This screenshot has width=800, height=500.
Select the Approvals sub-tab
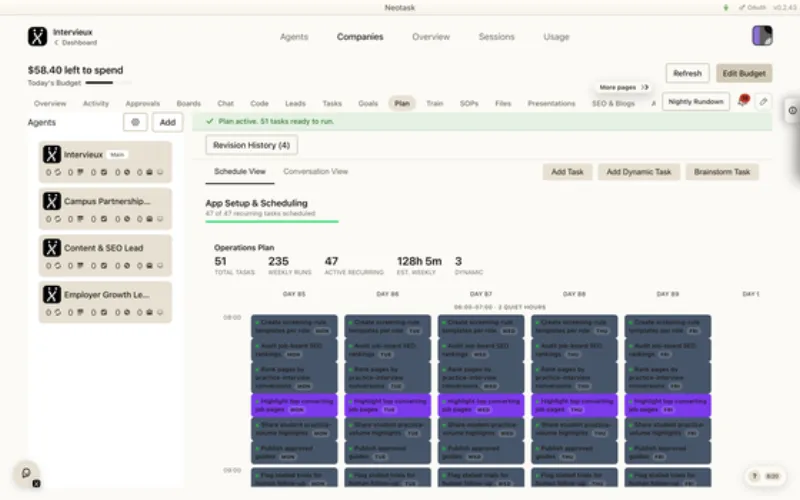coord(143,104)
